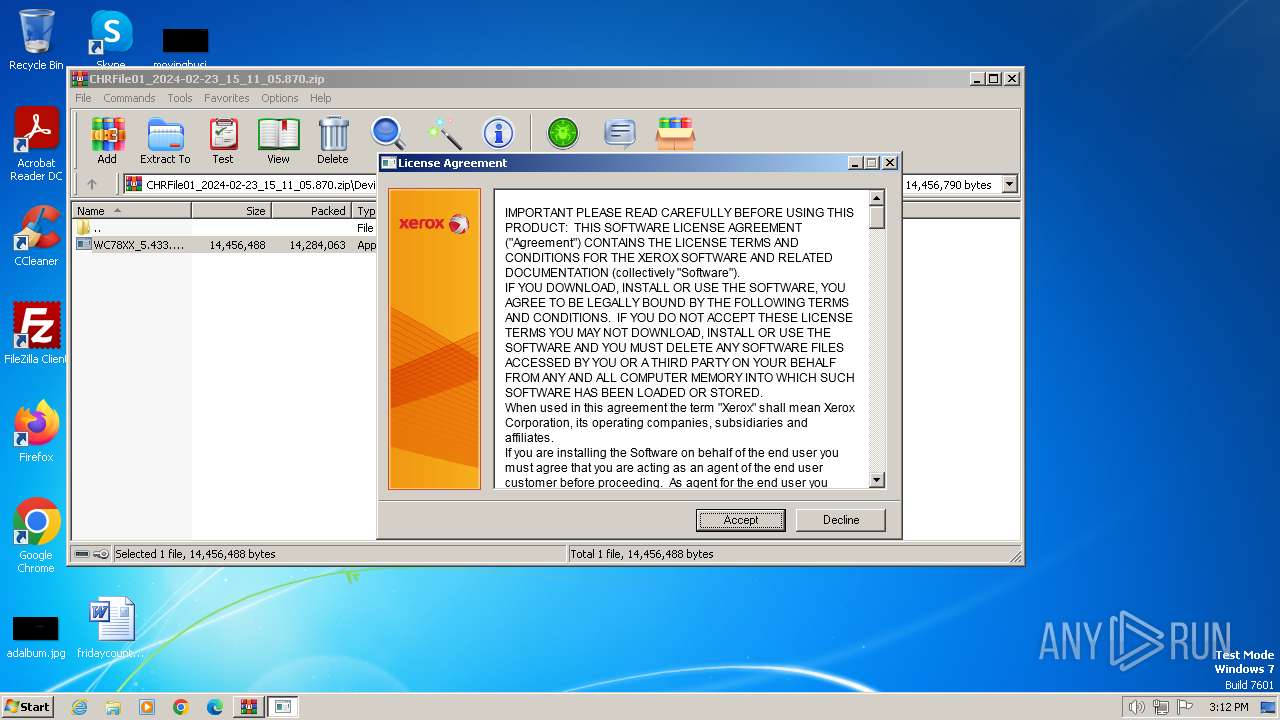
Task: Sort by the Packed column header
Action: click(311, 211)
